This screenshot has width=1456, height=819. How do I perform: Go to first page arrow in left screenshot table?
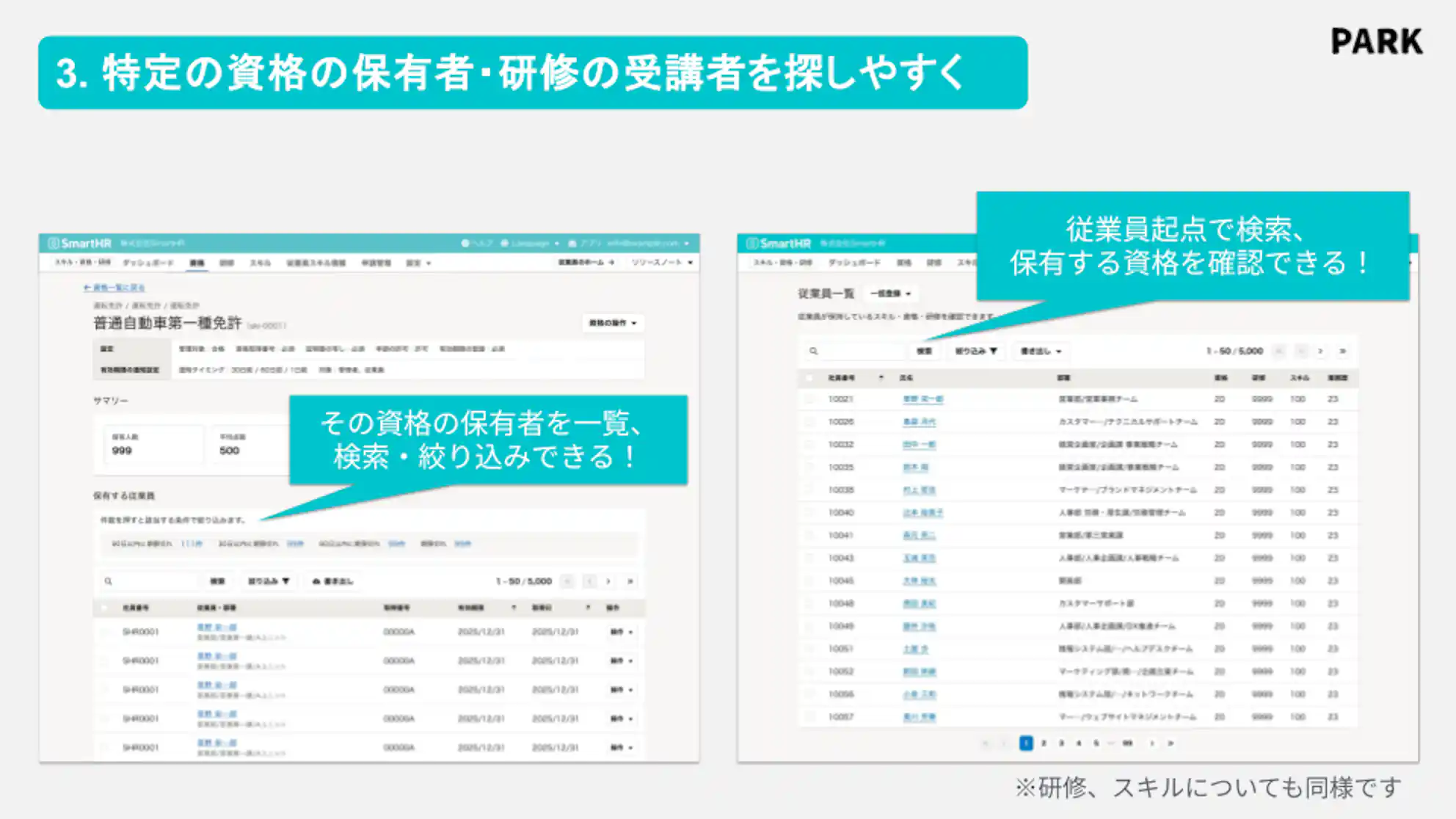[567, 581]
